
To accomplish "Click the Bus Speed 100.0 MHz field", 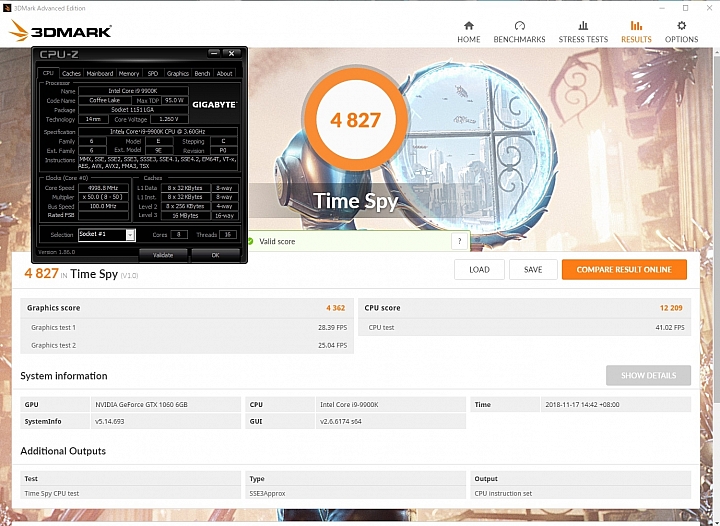I will 103,206.
